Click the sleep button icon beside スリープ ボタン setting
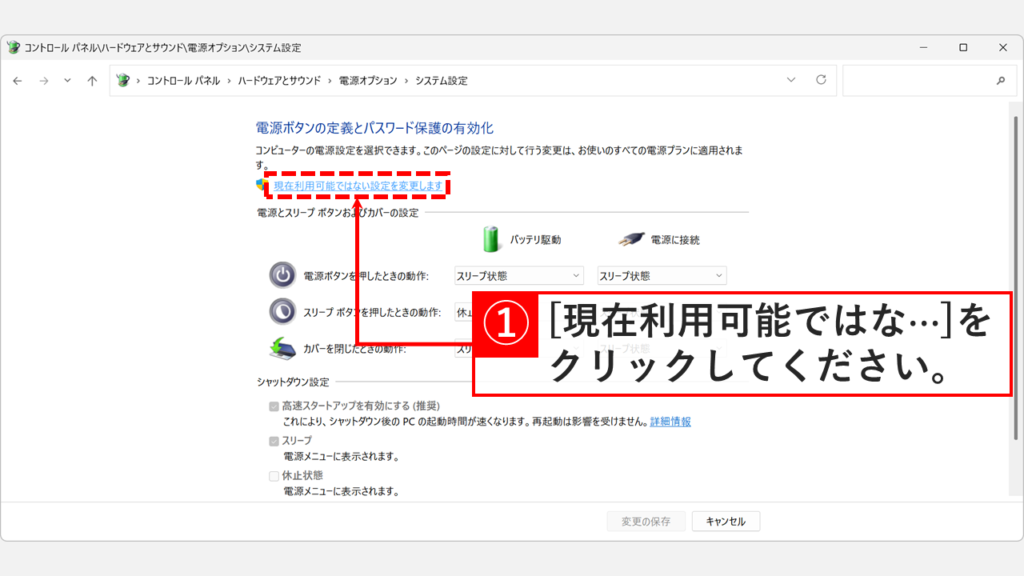The height and width of the screenshot is (576, 1024). (x=284, y=311)
